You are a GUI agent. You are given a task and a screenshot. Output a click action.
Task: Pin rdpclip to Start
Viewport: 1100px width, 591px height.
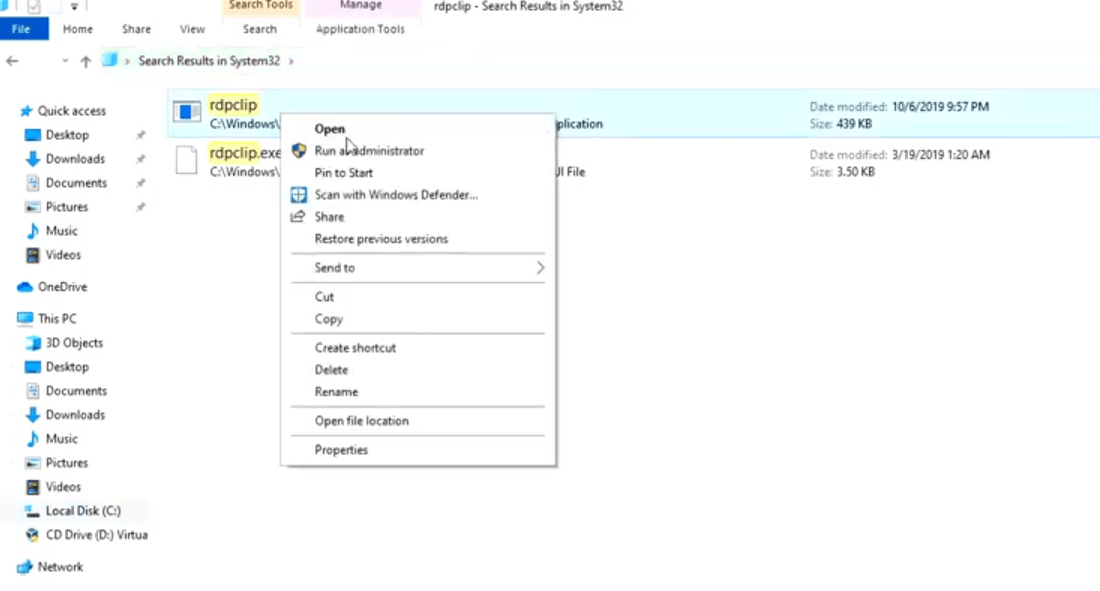pos(343,172)
